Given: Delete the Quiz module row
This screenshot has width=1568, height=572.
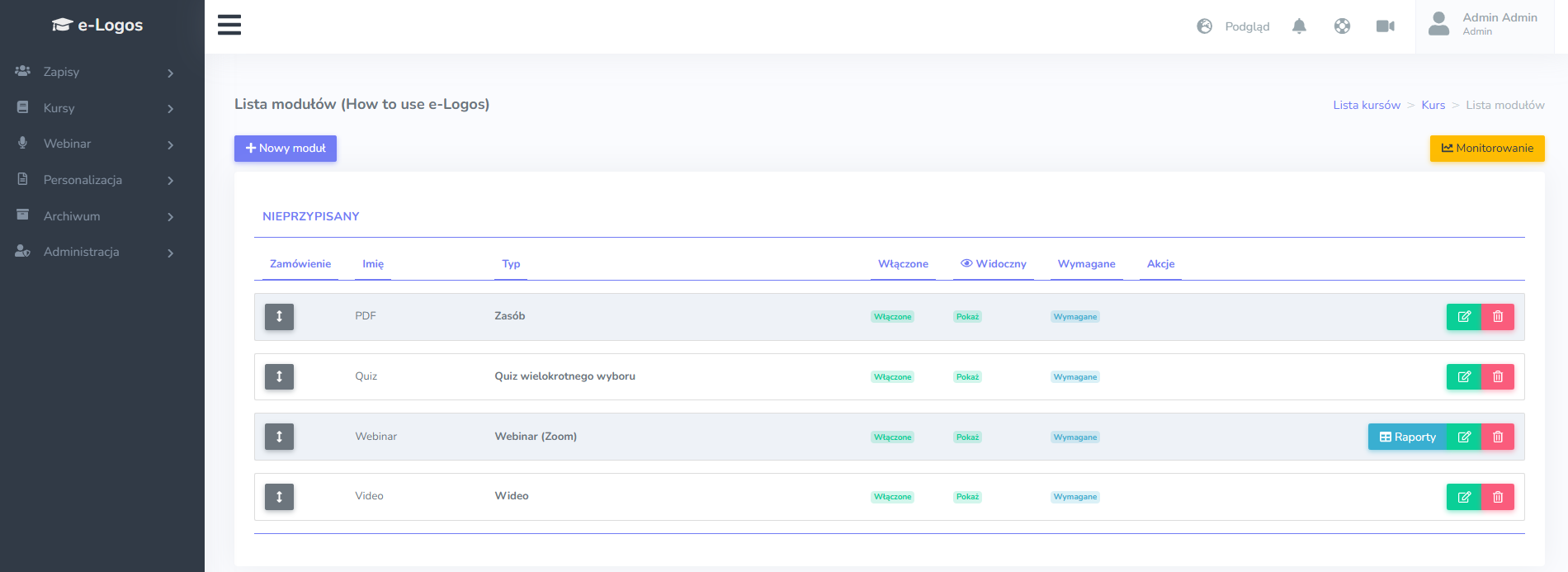Looking at the screenshot, I should [x=1498, y=377].
